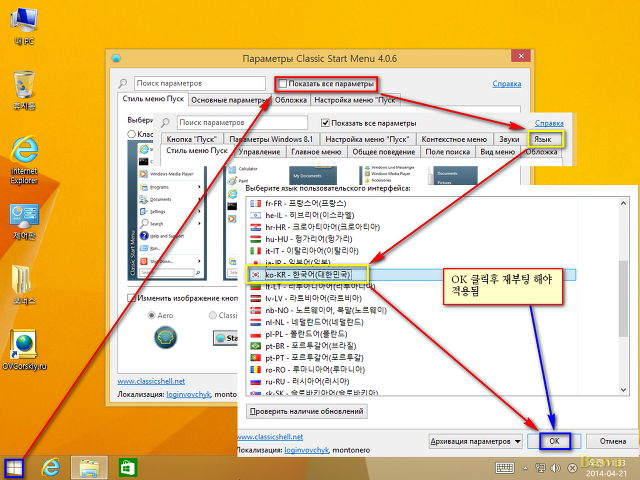Click the network tray icon
This screenshot has width=640, height=480.
[x=540, y=468]
